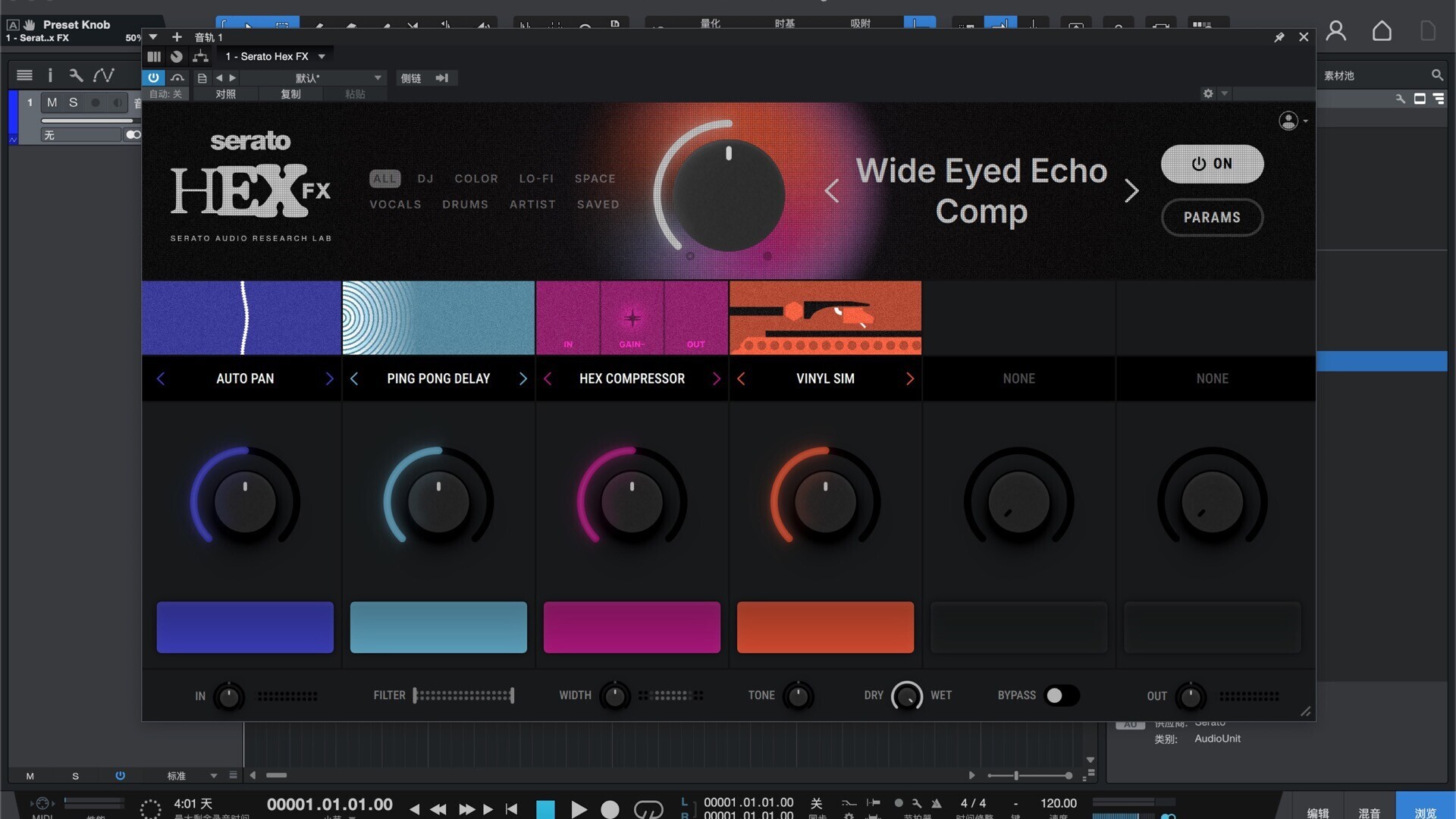Viewport: 1456px width, 819px height.
Task: Click the Hex Compressor magenta pad
Action: point(632,627)
